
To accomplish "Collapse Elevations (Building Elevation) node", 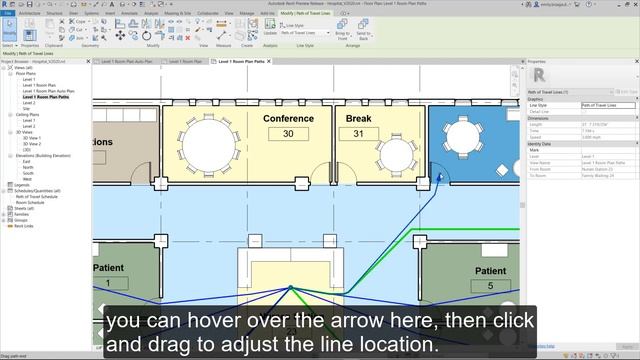I will [x=10, y=156].
